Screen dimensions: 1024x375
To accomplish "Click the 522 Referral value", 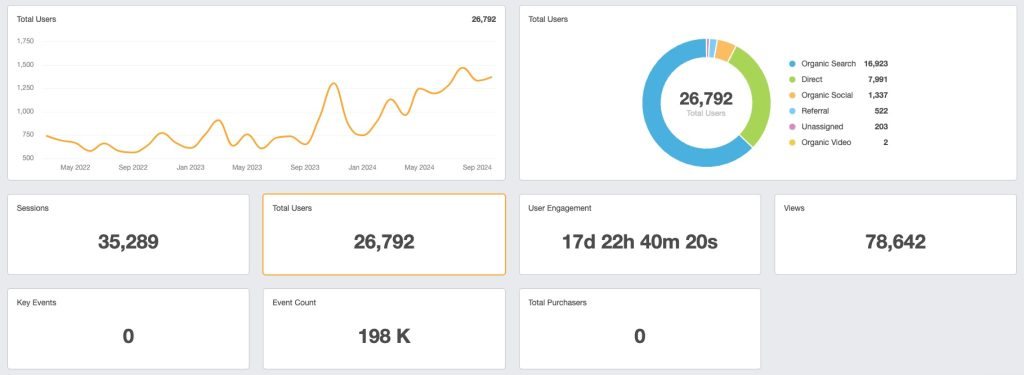I will [x=881, y=111].
